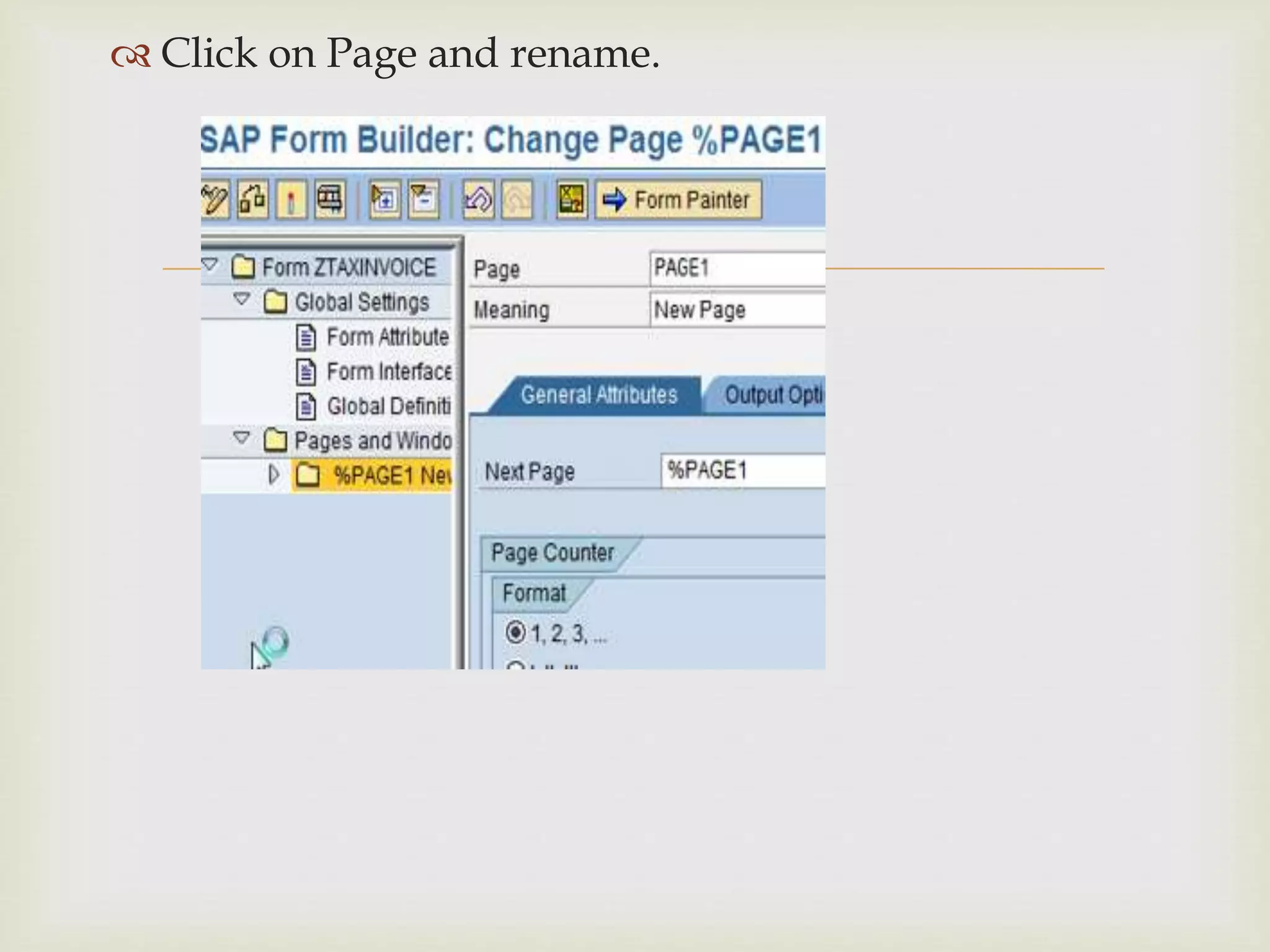Switch to the General Attributes tab
1270x952 pixels.
[x=598, y=395]
